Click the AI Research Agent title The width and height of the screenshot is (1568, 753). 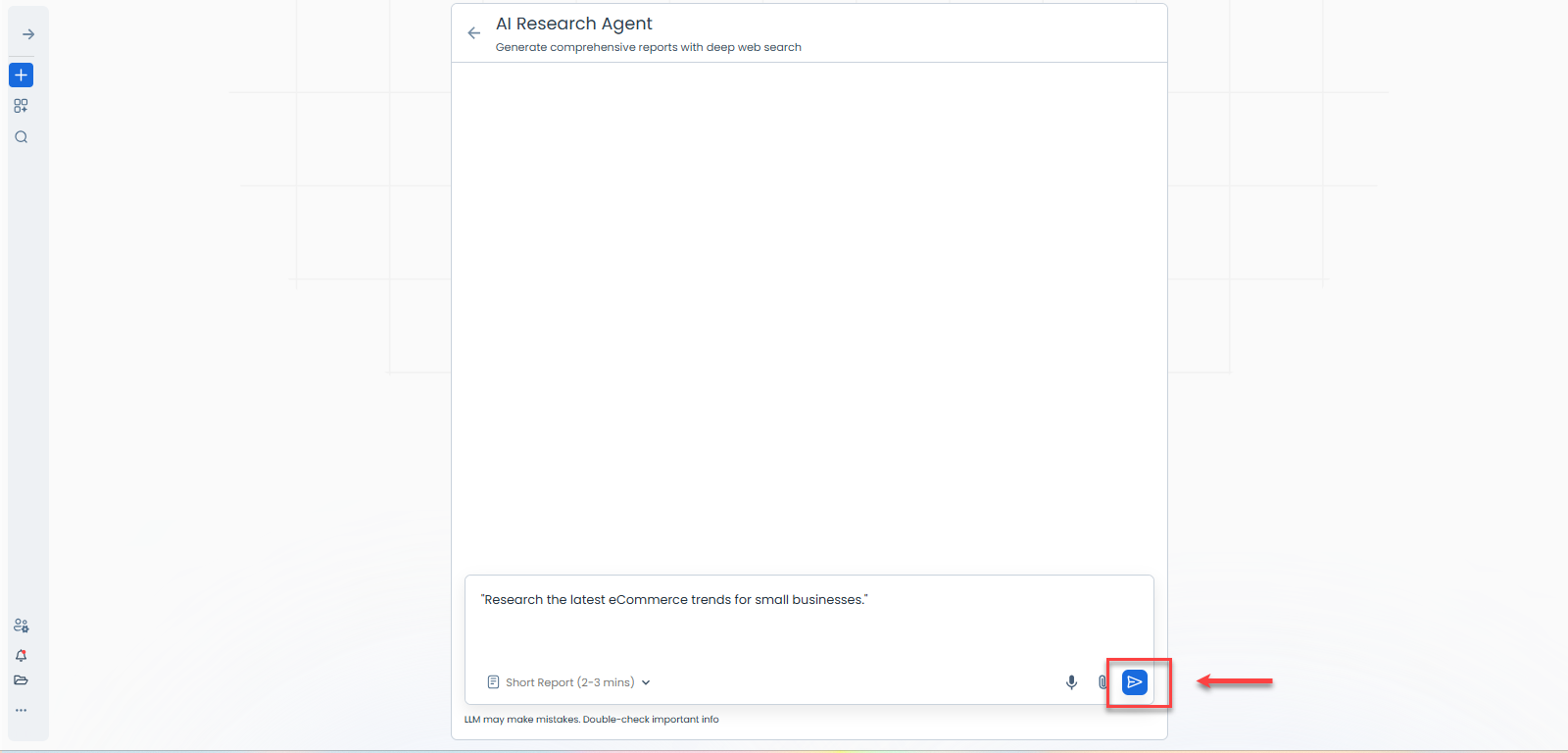point(574,24)
